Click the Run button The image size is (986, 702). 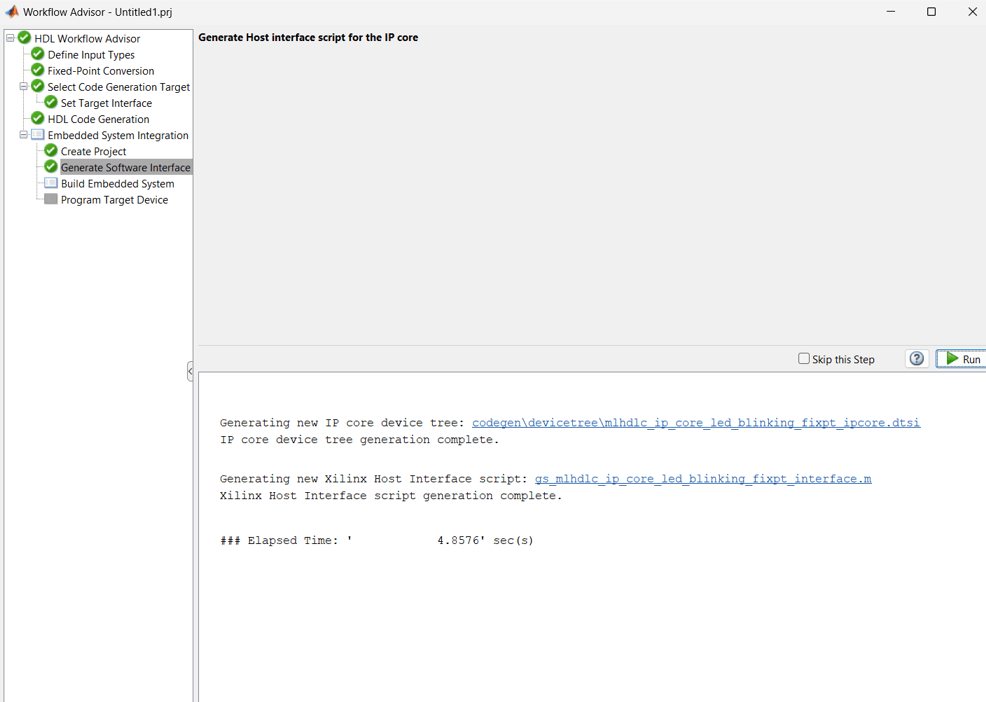click(961, 358)
